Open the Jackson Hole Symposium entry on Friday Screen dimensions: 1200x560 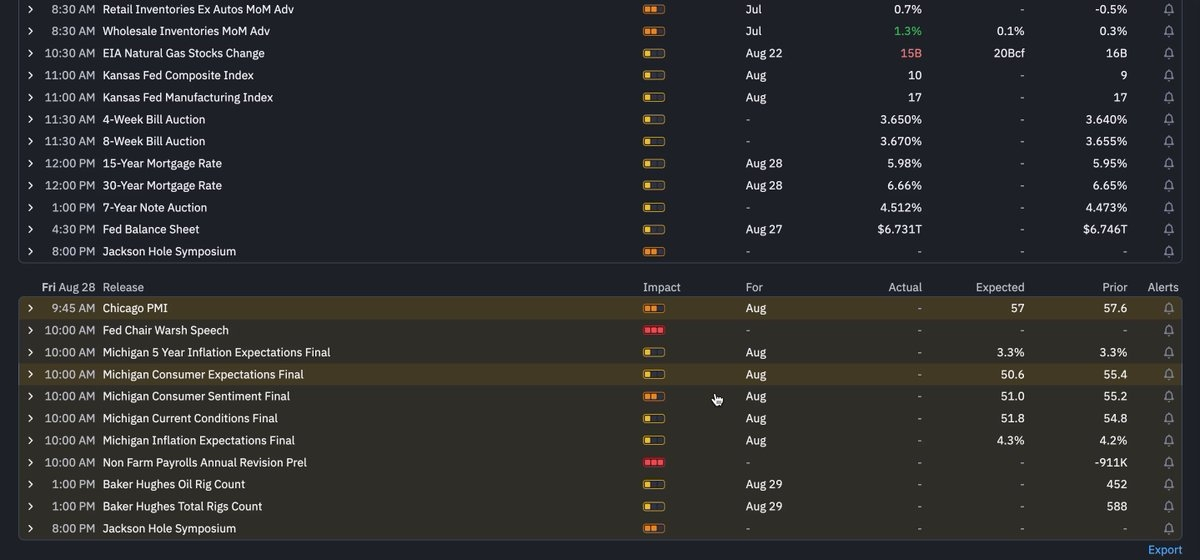point(169,528)
